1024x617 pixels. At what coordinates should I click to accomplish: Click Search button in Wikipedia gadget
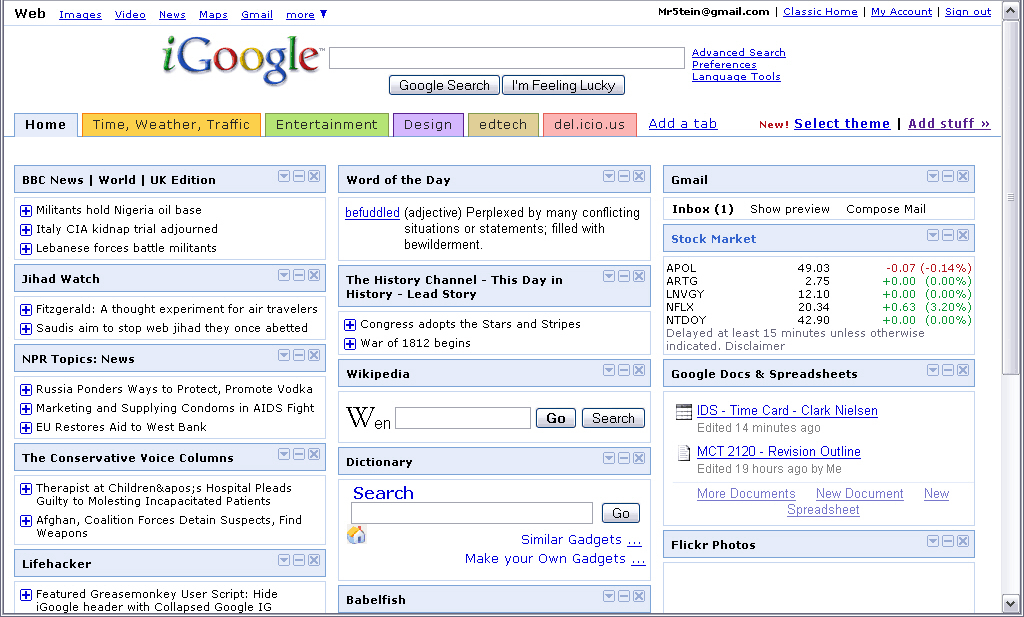pos(613,418)
